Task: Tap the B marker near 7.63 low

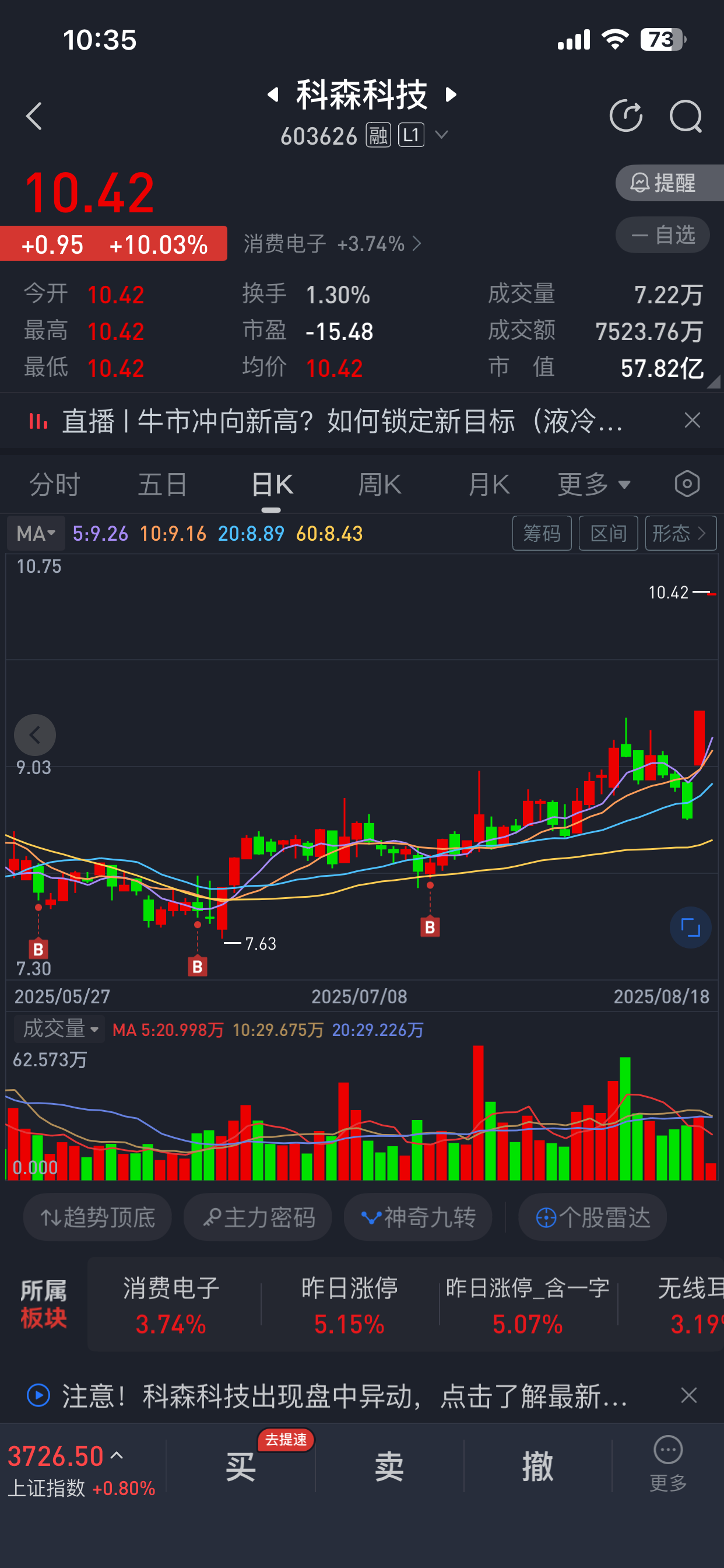Action: 197,967
